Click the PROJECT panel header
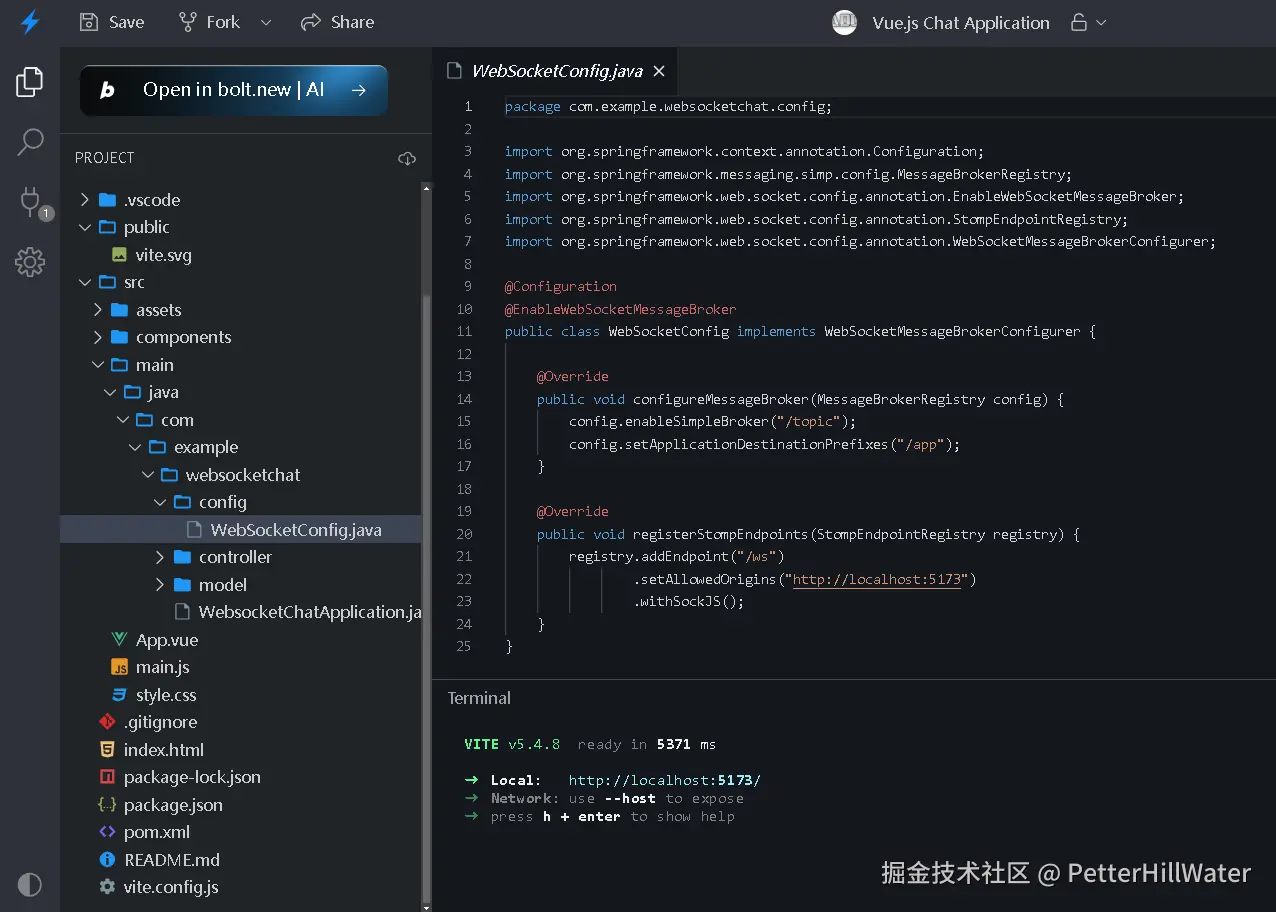The image size is (1276, 912). pyautogui.click(x=105, y=158)
